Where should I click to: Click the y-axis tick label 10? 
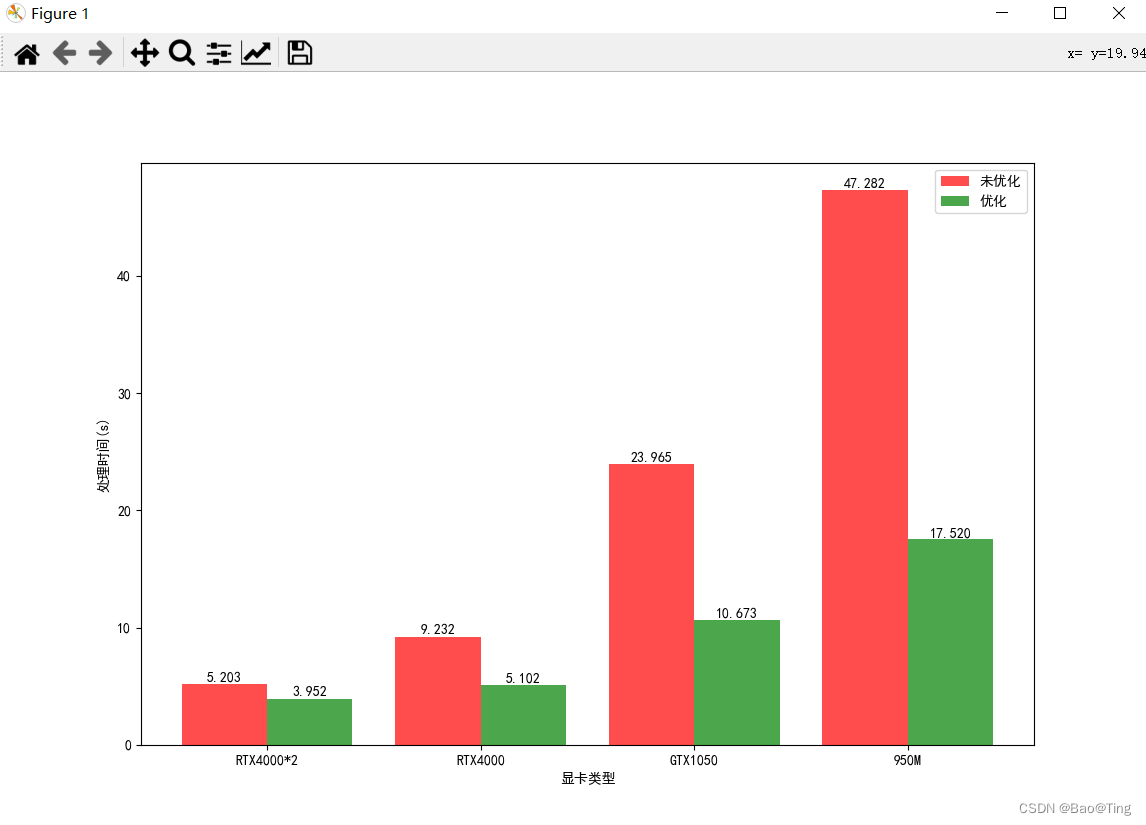(x=124, y=628)
